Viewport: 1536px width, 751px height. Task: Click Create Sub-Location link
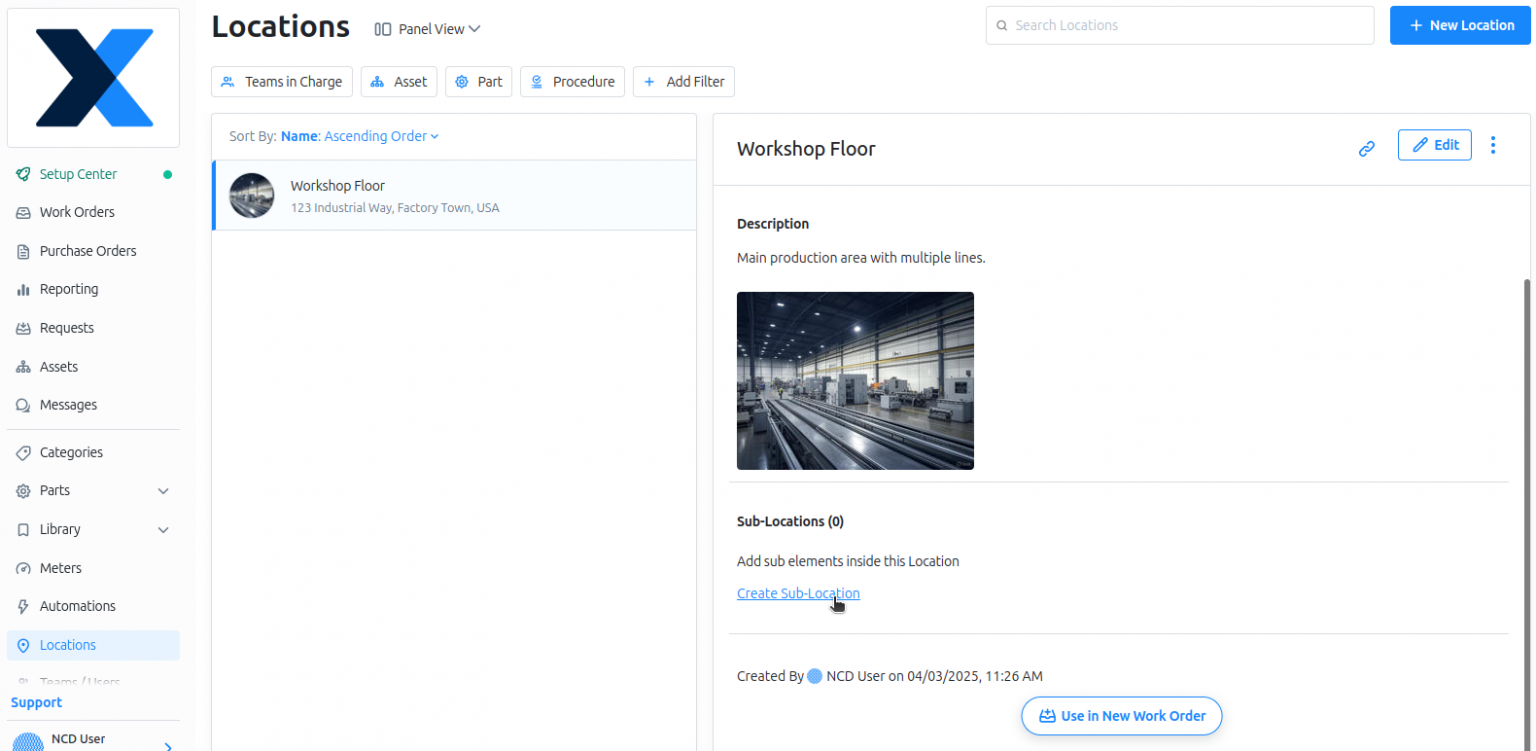pos(797,593)
